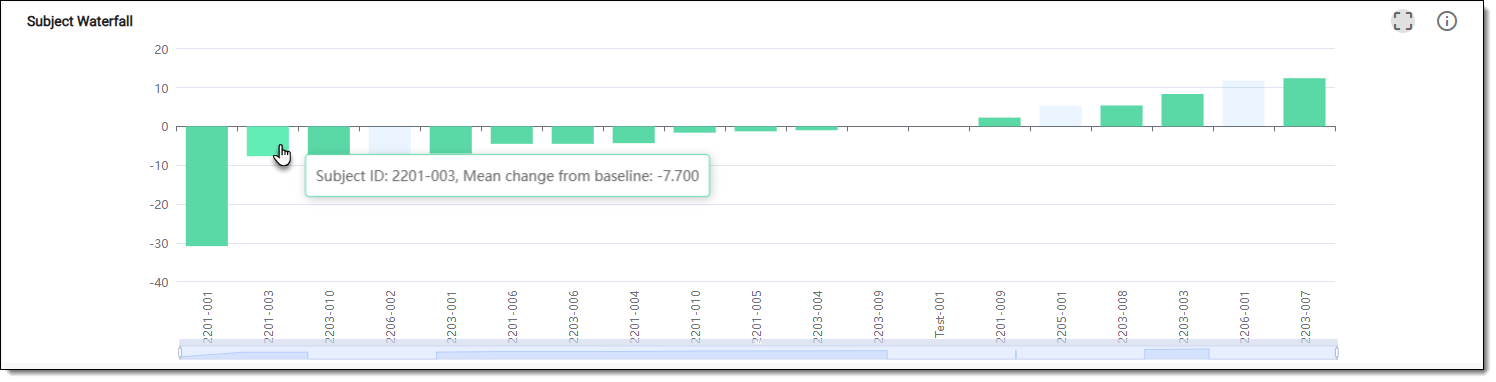Click the x-axis label 2203-010
The width and height of the screenshot is (1496, 382).
click(330, 316)
